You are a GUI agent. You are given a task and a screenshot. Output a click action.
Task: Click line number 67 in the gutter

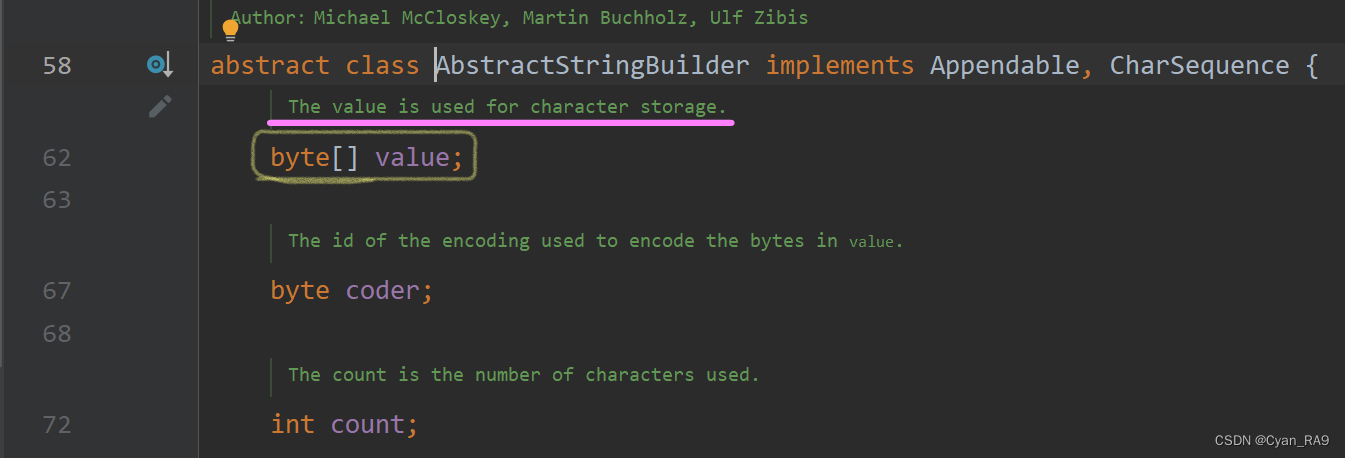point(57,291)
